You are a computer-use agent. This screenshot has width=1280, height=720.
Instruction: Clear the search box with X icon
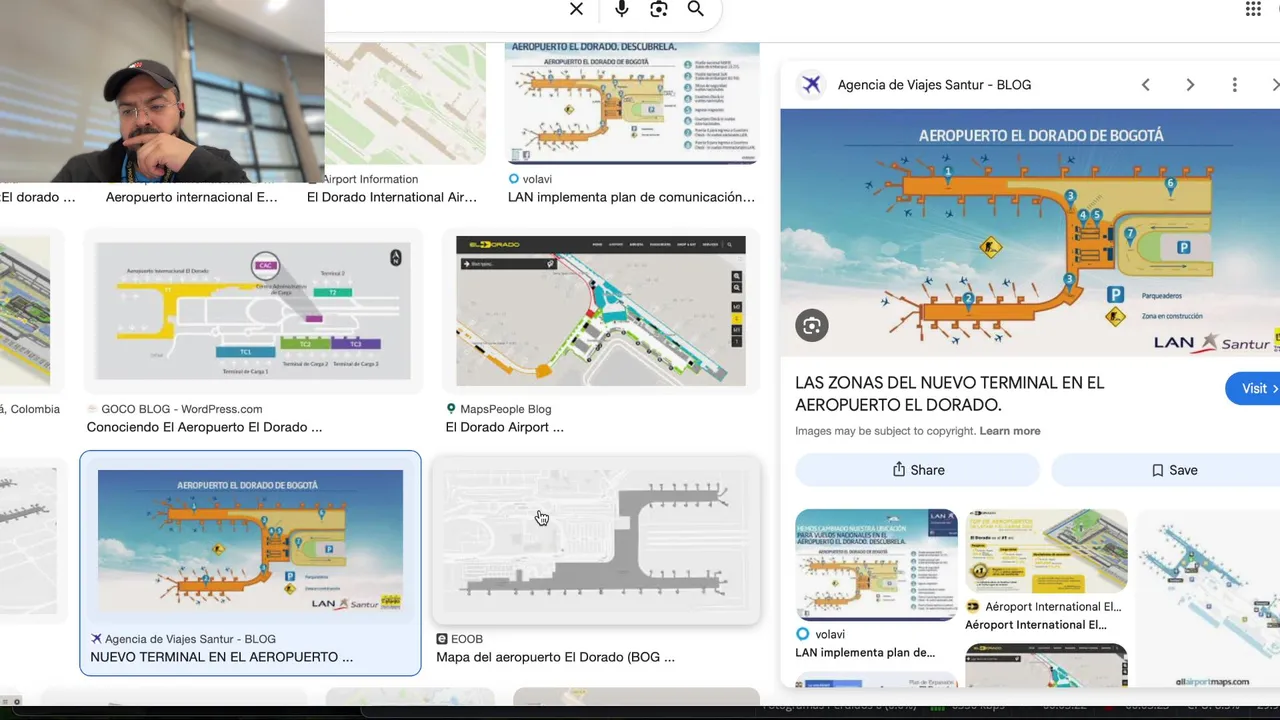(x=576, y=9)
